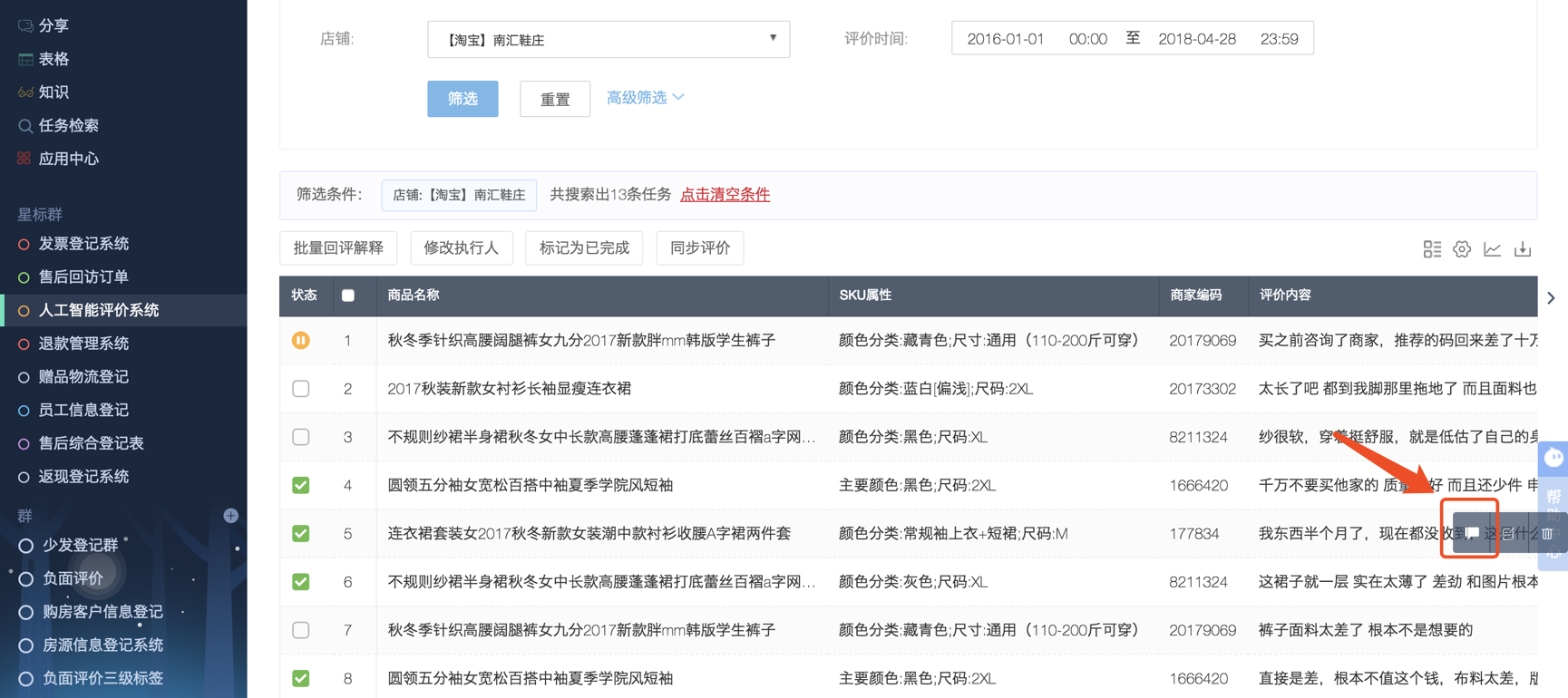Click the right chevron to scroll table columns
This screenshot has height=698, width=1568.
tap(1551, 297)
